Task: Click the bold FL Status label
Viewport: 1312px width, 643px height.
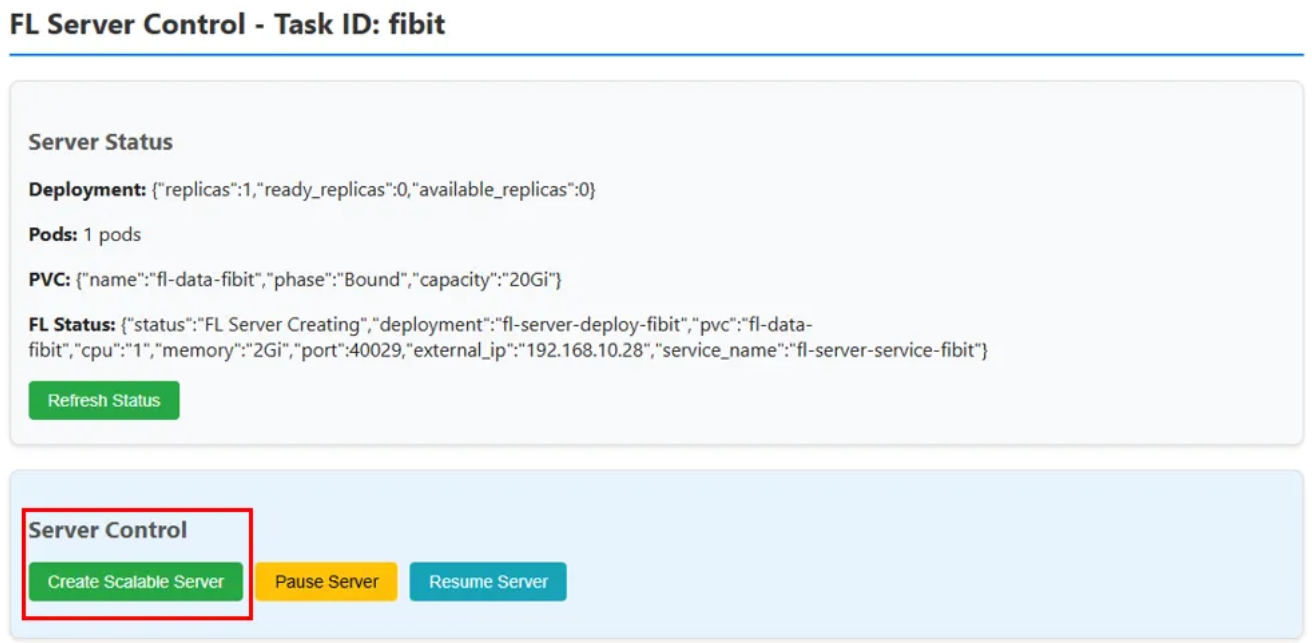Action: 72,325
